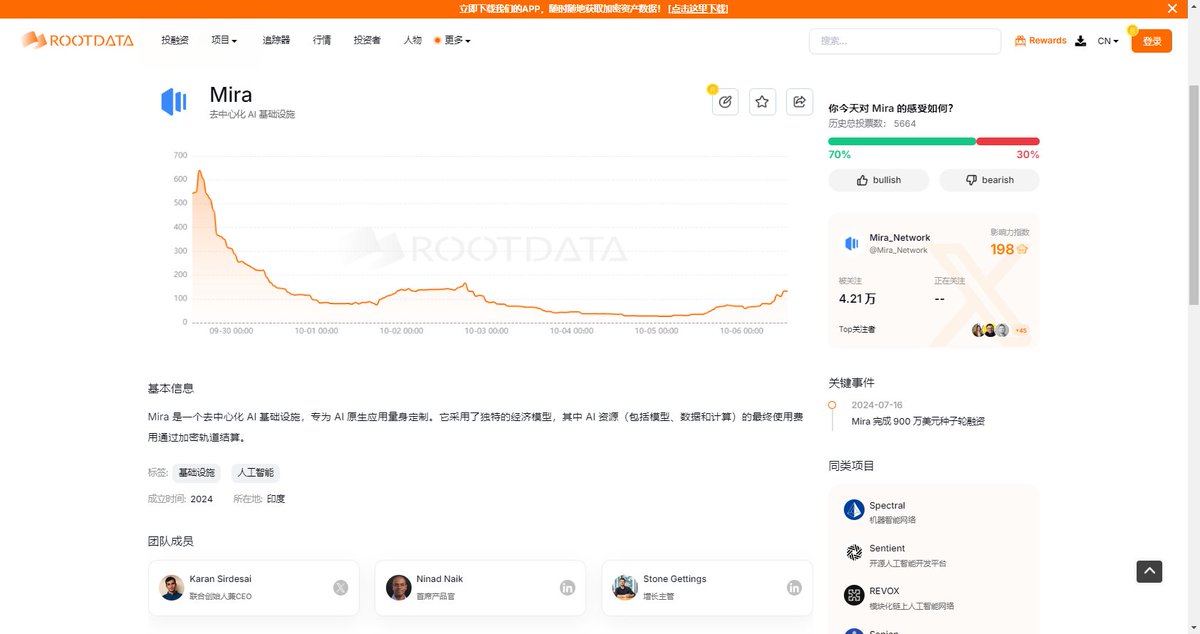Click the REVOX project name

pyautogui.click(x=885, y=592)
